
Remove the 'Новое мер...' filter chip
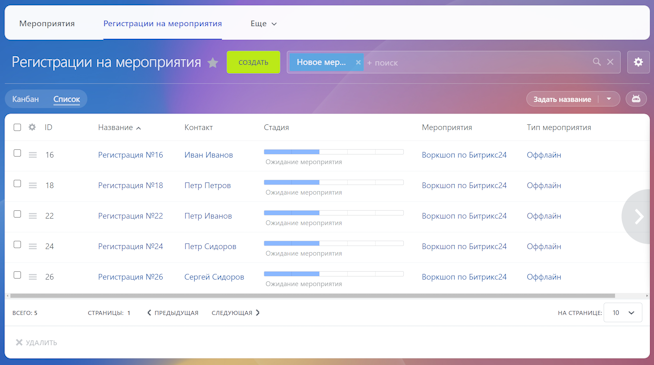click(x=358, y=62)
